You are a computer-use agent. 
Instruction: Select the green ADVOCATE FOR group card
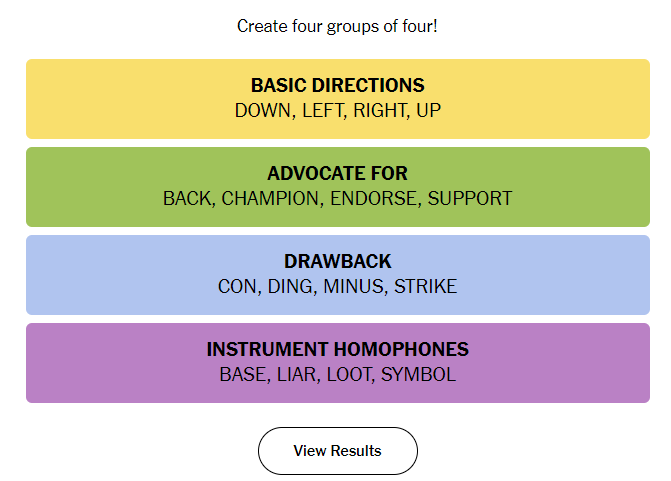pyautogui.click(x=338, y=187)
